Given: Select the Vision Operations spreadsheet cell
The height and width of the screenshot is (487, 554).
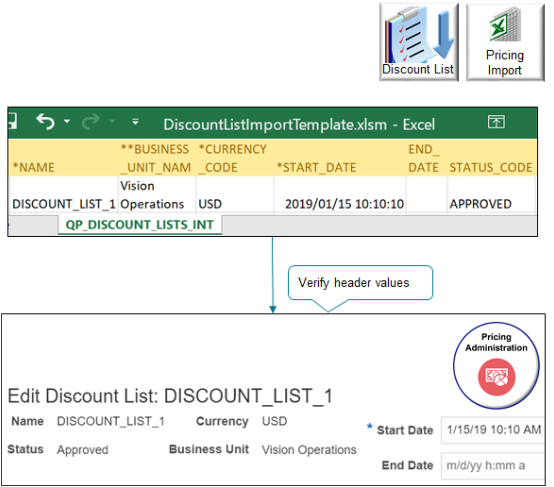Looking at the screenshot, I should tap(157, 195).
